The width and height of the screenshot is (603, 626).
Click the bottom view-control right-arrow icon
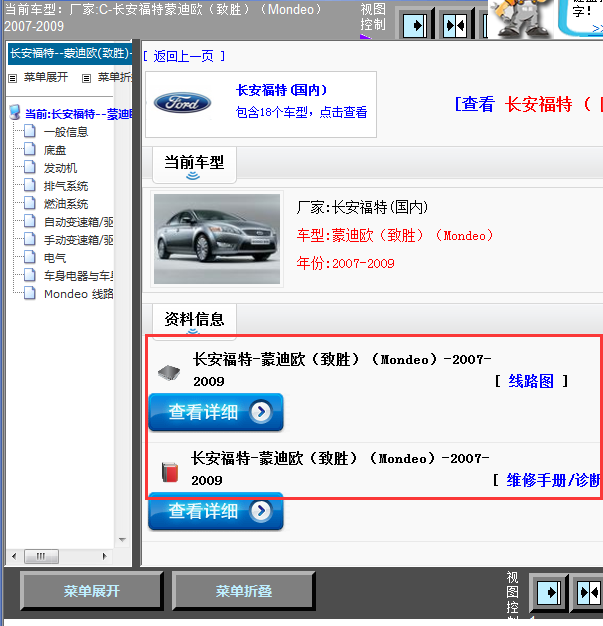point(549,593)
